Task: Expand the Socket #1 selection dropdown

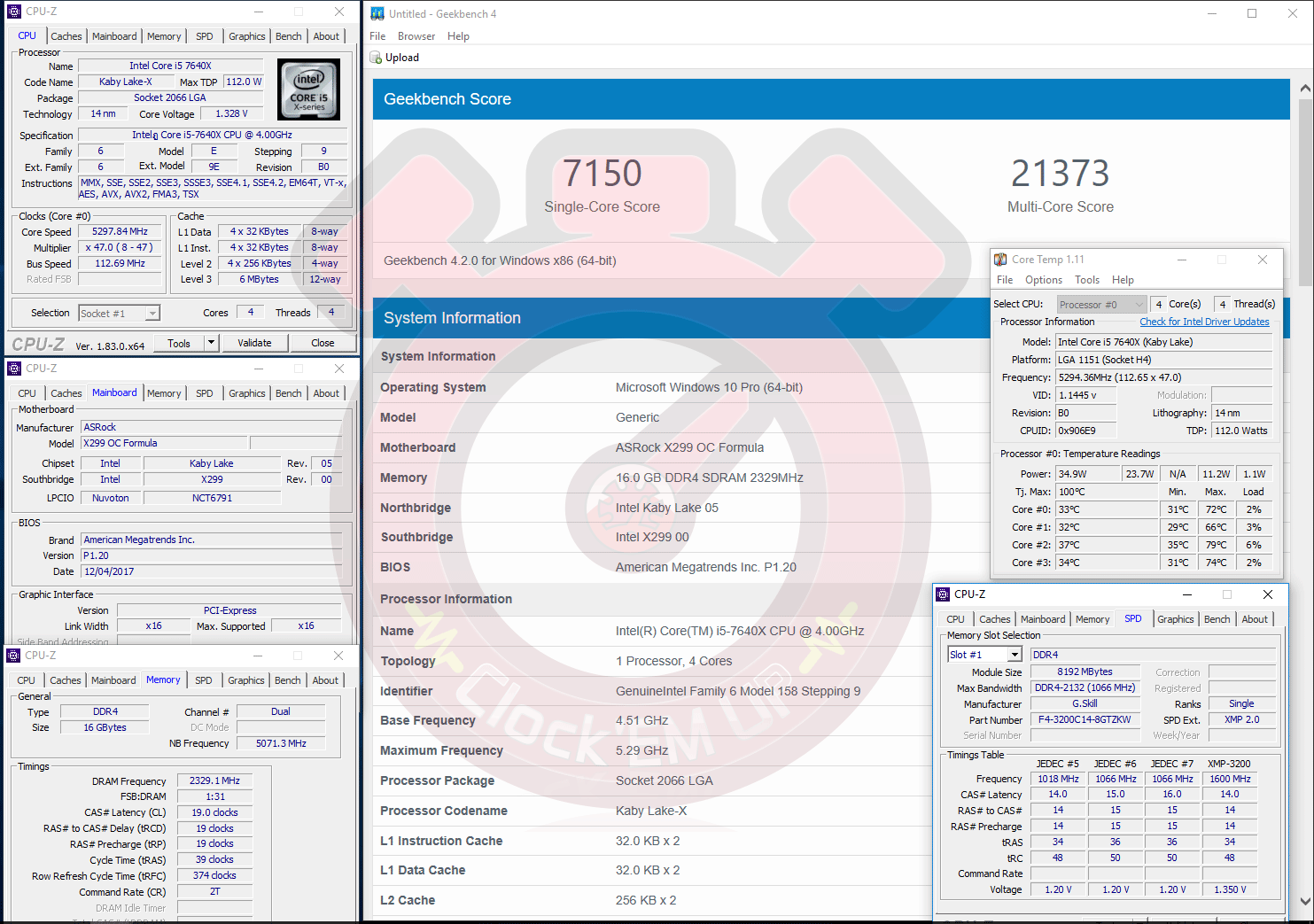Action: (152, 314)
